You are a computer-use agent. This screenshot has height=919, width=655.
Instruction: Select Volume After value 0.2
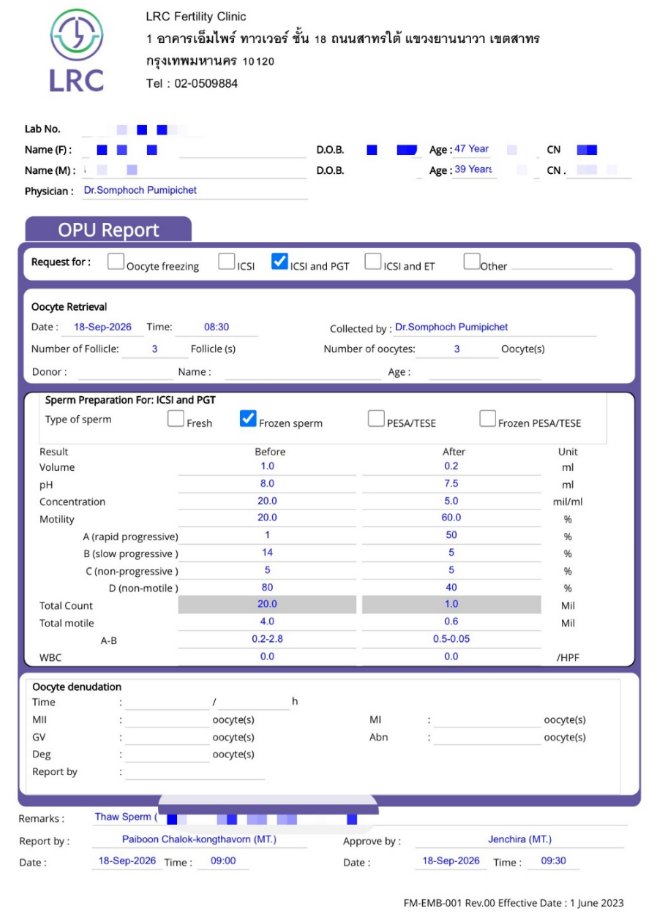click(x=451, y=467)
